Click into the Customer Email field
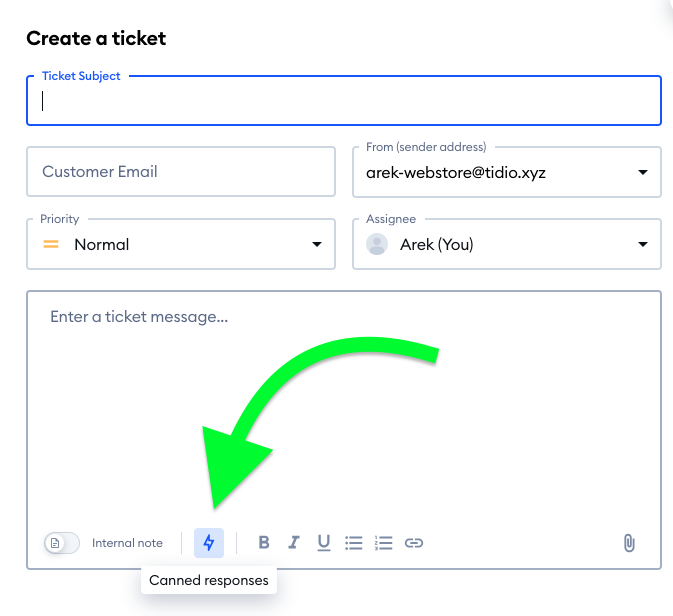This screenshot has width=673, height=616. pyautogui.click(x=181, y=172)
